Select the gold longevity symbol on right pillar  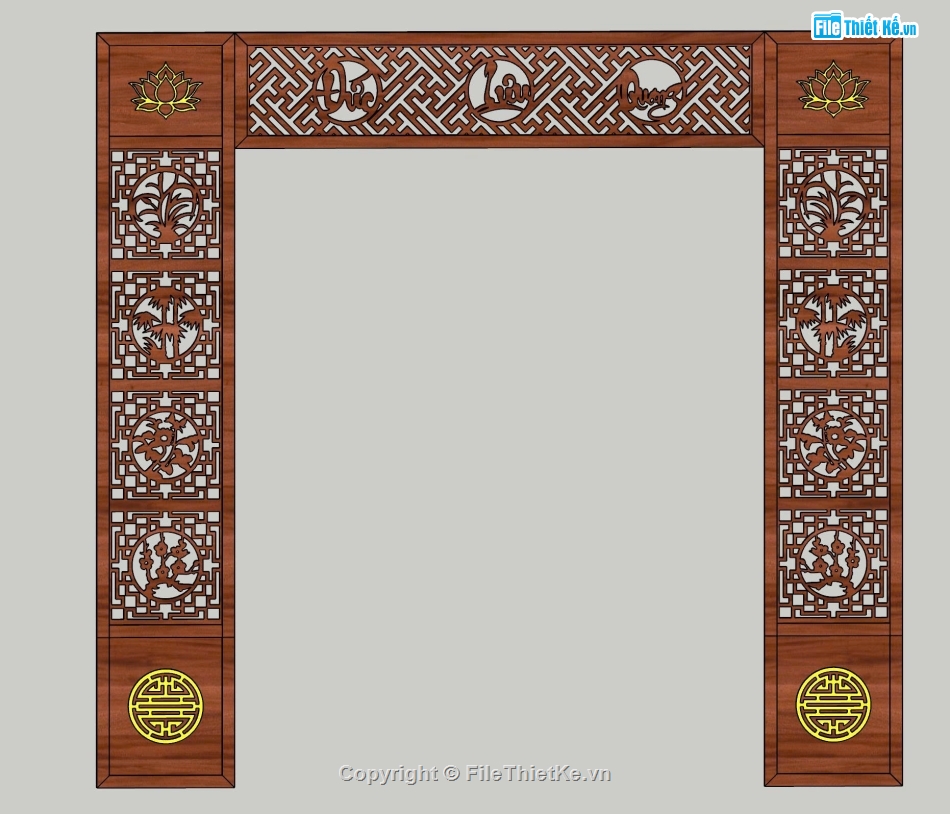click(x=833, y=705)
